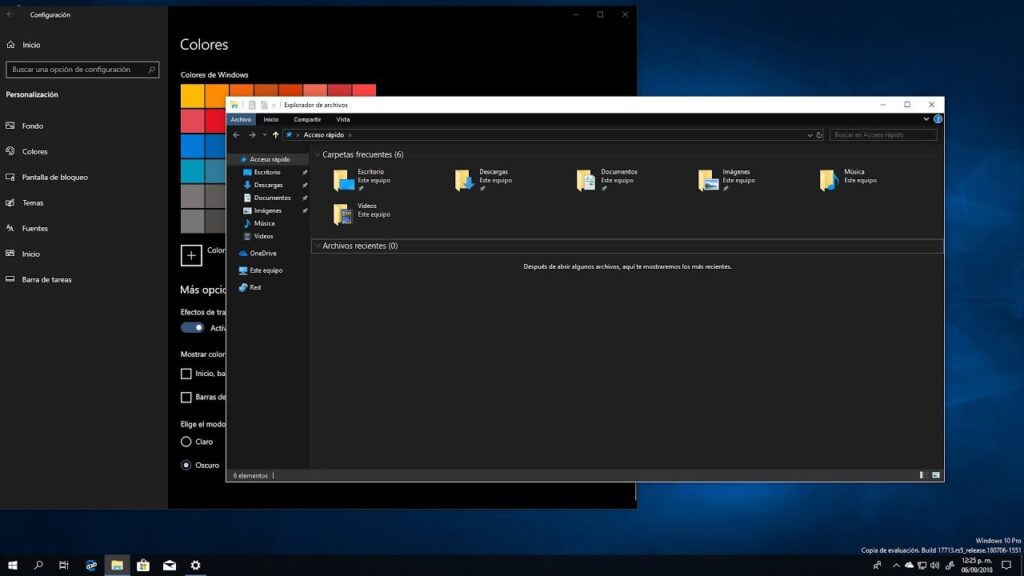
Task: Open the Música folder icon
Action: [828, 180]
